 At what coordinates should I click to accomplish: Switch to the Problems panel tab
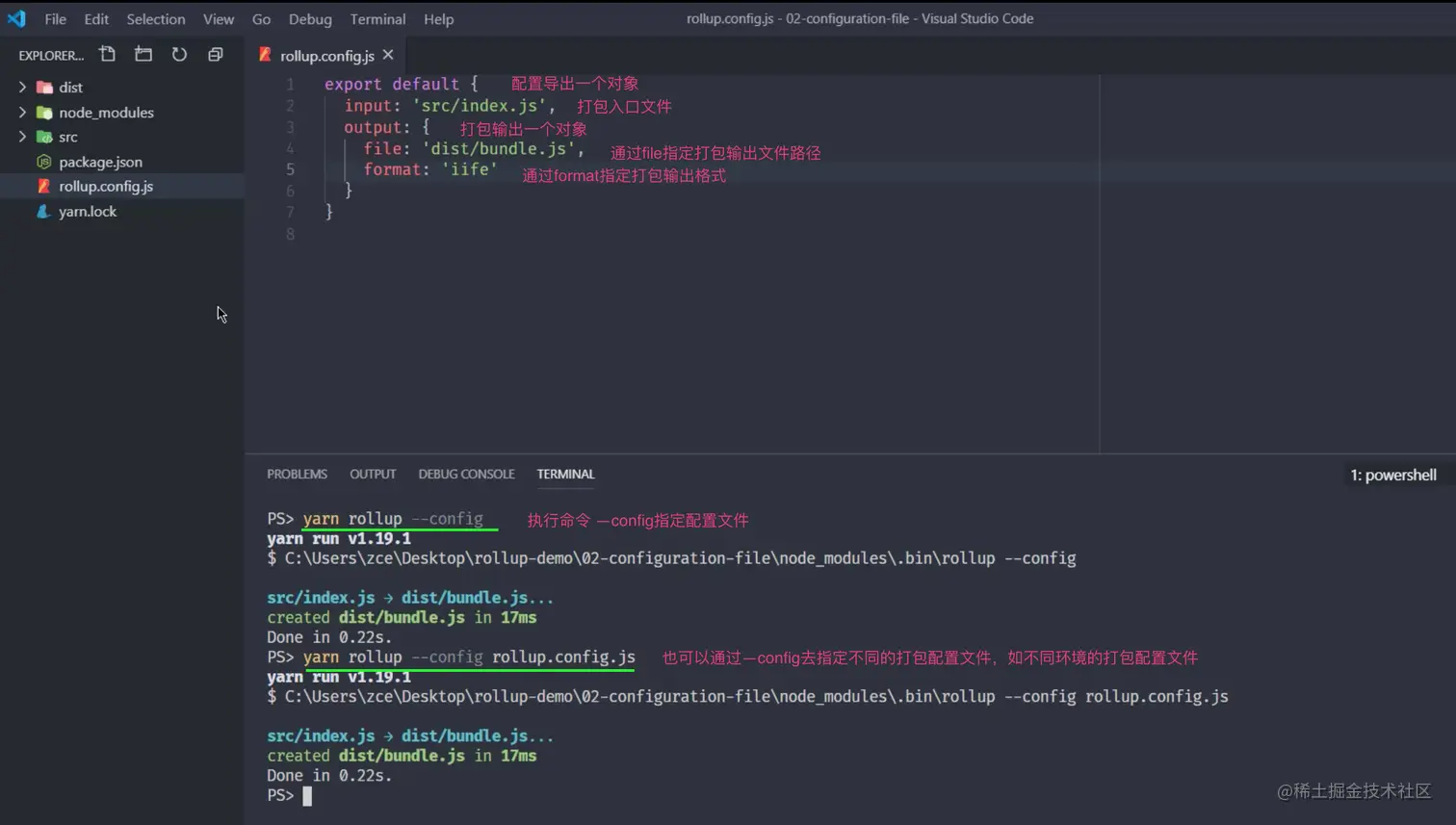point(297,475)
